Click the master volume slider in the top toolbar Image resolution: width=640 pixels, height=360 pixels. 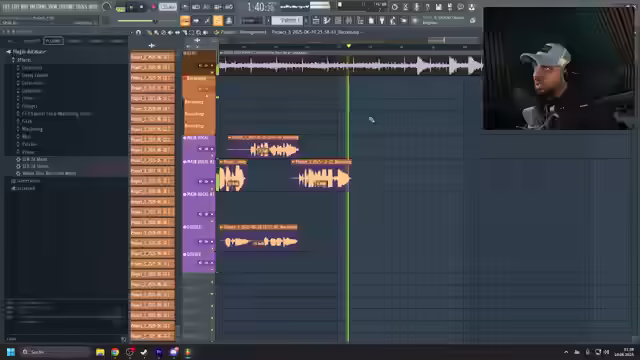click(138, 21)
